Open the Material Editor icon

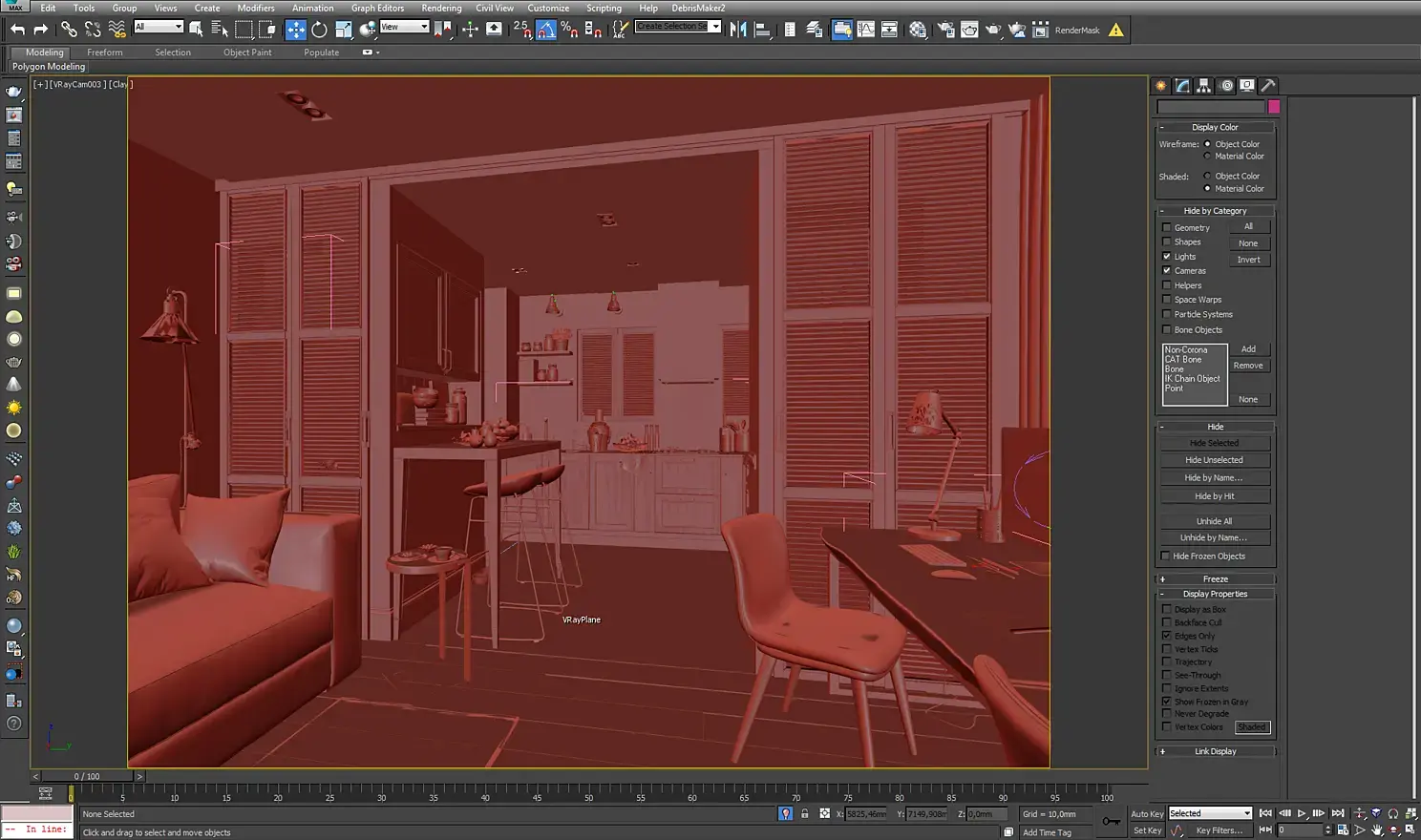point(918,30)
